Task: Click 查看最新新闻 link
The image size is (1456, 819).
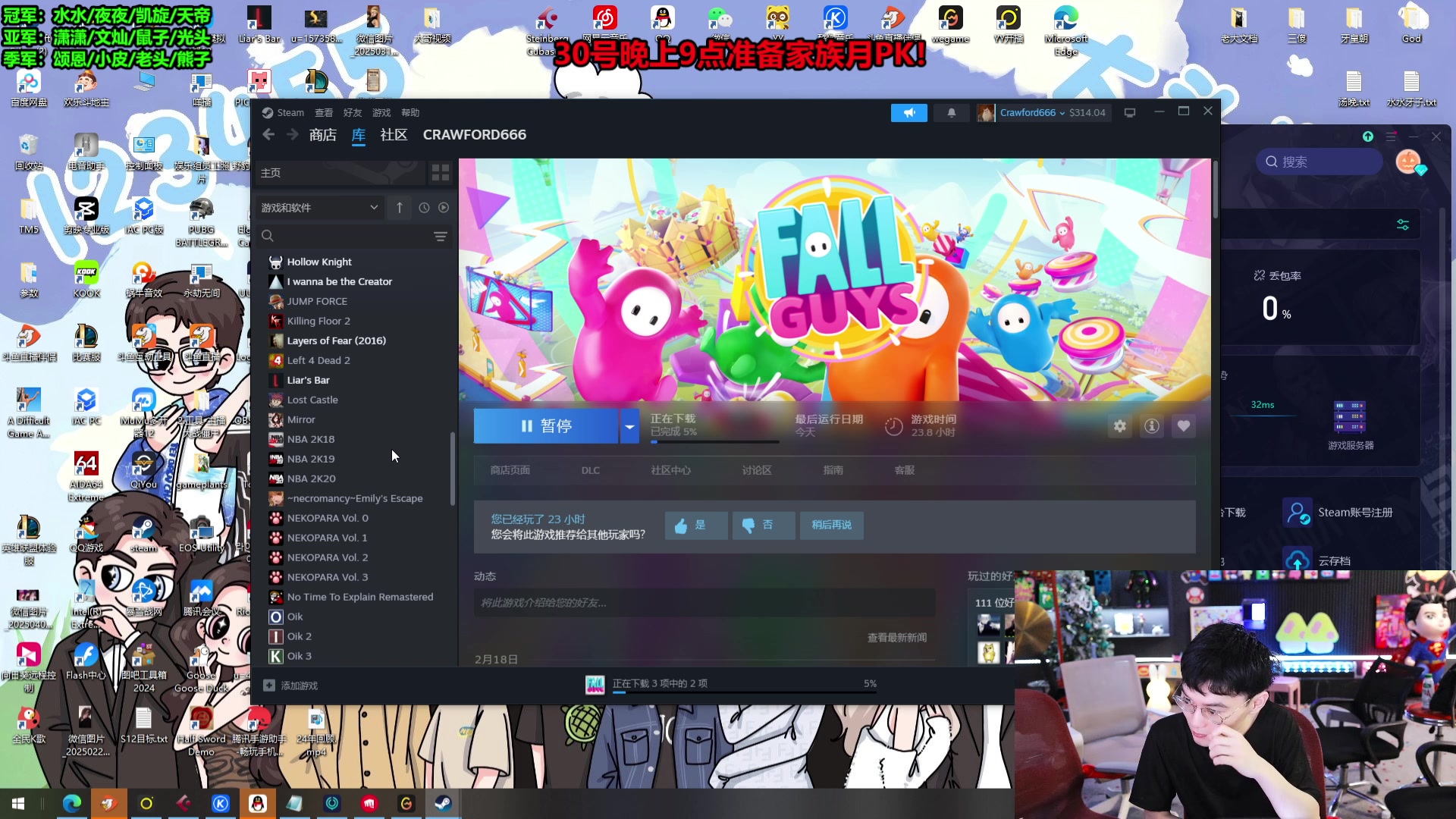Action: click(897, 638)
